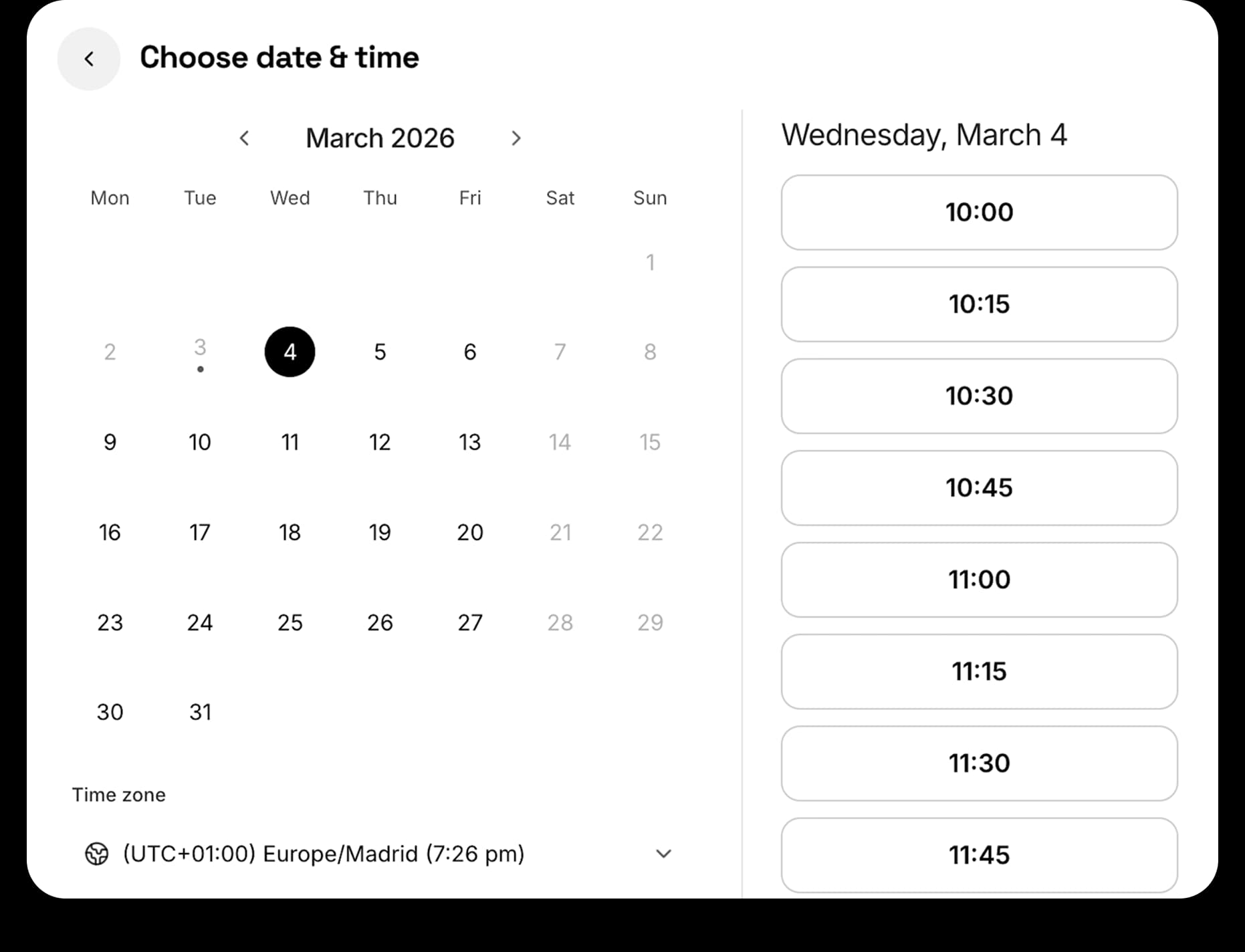Pick March 31, the last day
The image size is (1245, 952).
pos(199,712)
